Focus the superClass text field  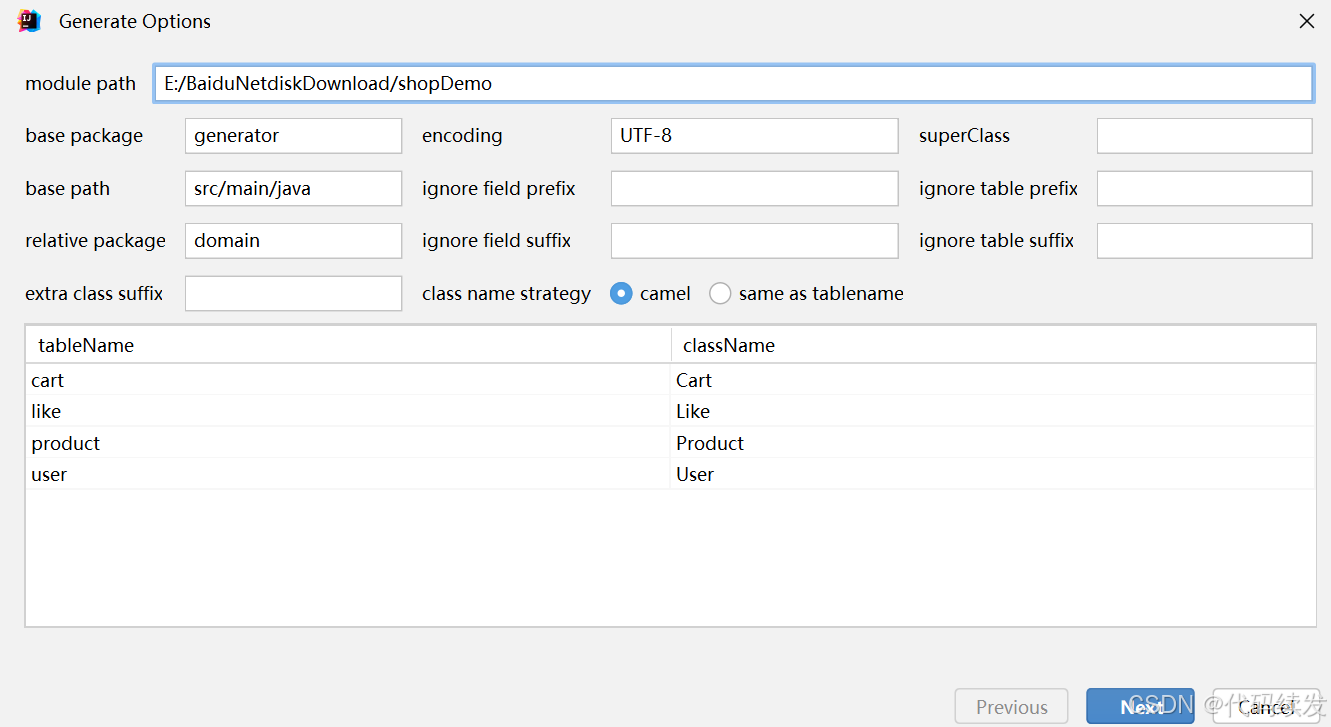1204,136
